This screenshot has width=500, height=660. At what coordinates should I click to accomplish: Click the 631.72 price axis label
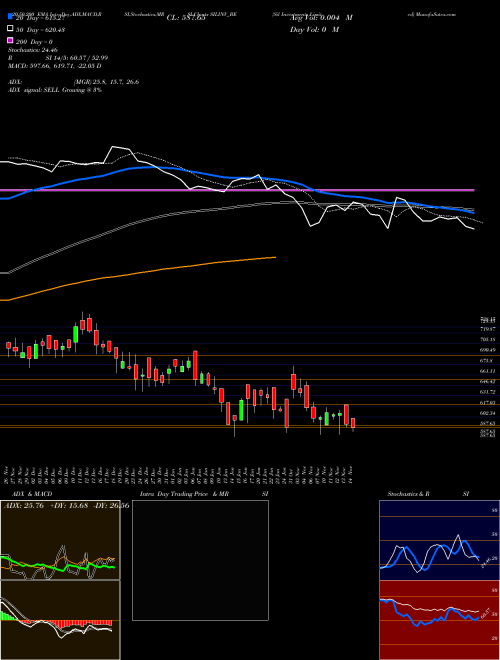tap(489, 392)
